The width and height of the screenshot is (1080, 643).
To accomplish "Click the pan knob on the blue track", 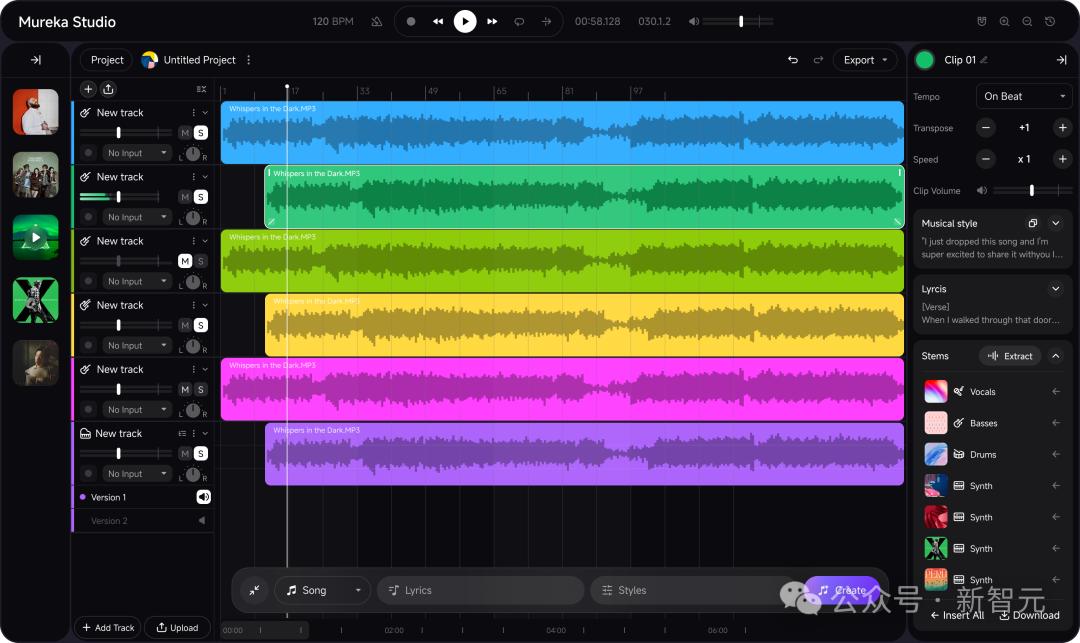I will click(193, 154).
